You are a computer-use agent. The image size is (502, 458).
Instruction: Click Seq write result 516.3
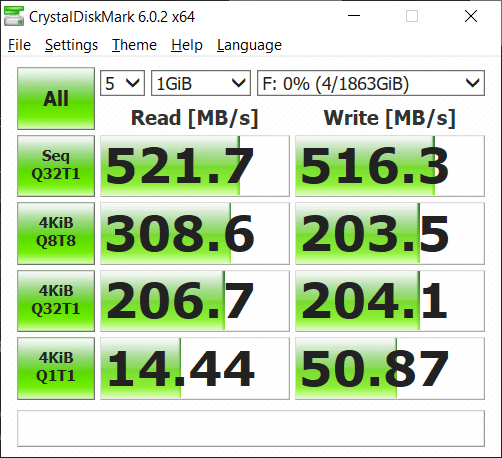[x=390, y=166]
